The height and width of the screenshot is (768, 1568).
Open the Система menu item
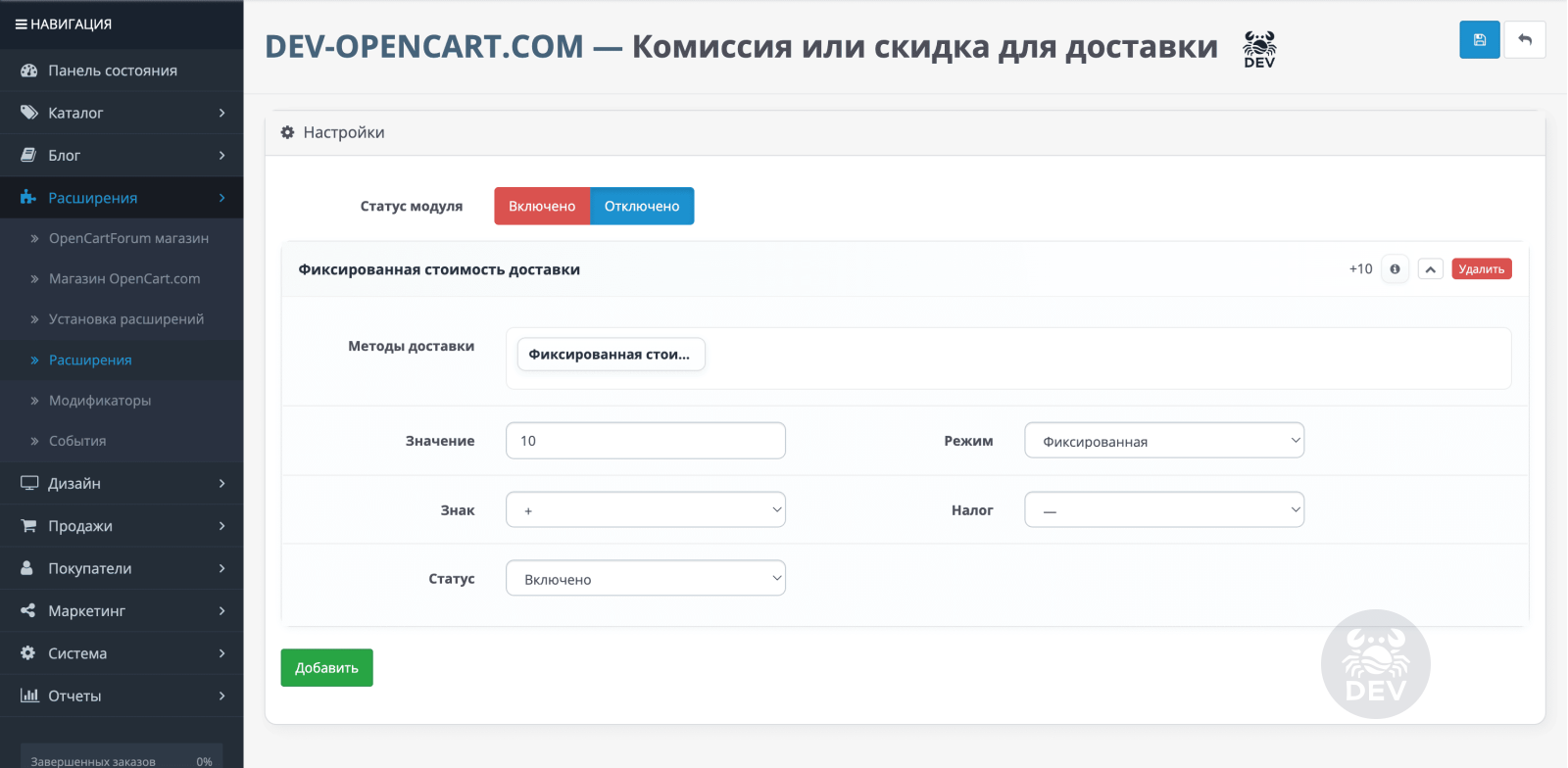(122, 652)
